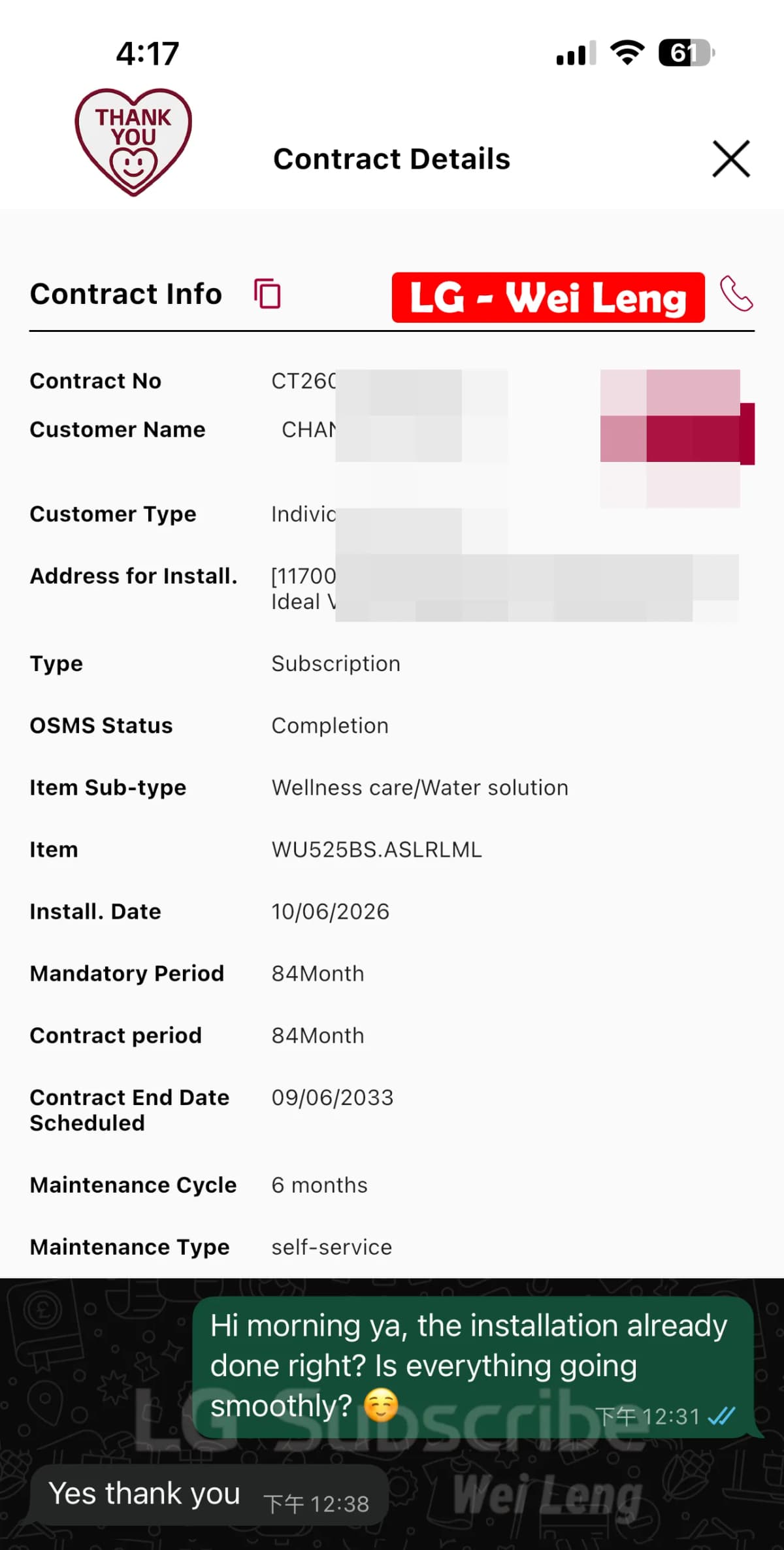The height and width of the screenshot is (1550, 784).
Task: Tap the smiling emoji in the message
Action: 381,1405
